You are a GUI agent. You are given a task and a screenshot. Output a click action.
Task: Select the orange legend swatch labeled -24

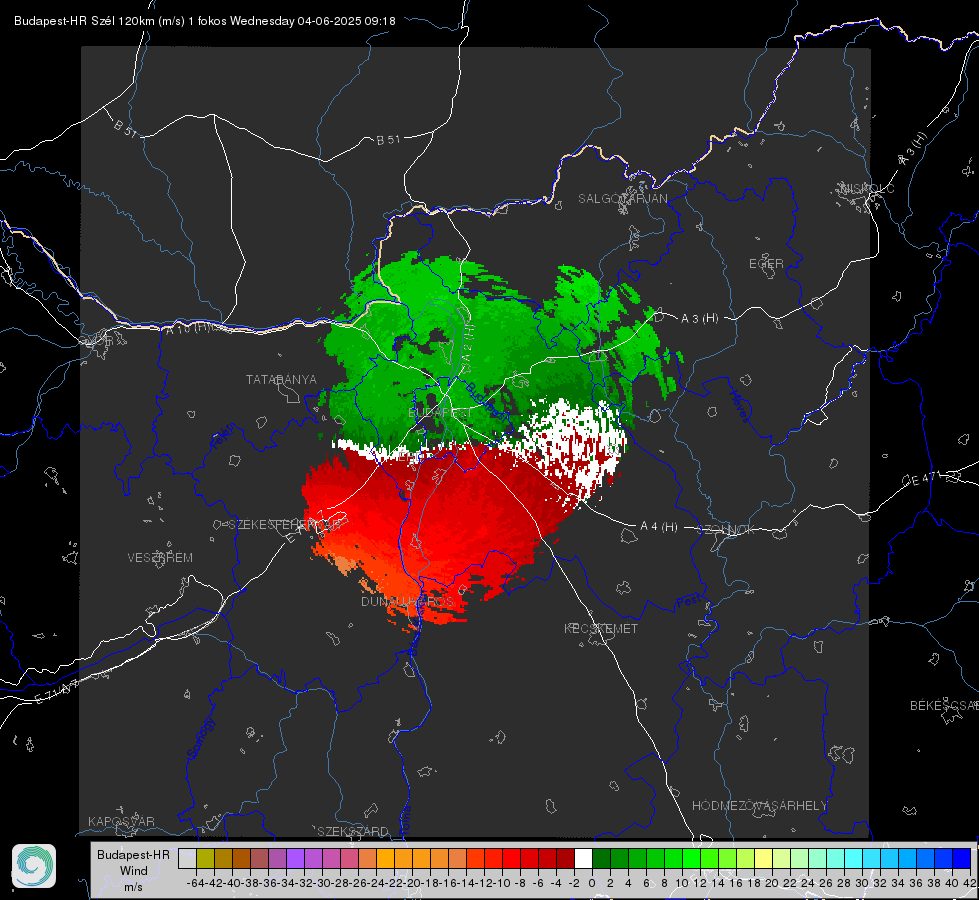coord(385,858)
